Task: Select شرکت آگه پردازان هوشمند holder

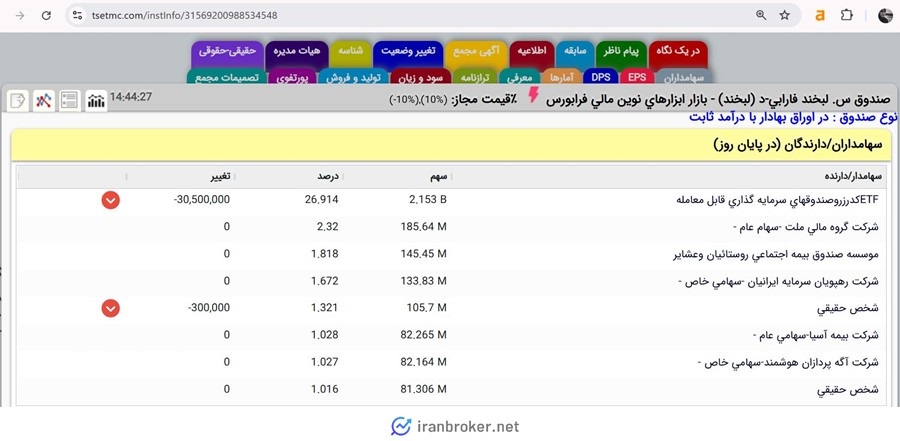Action: pyautogui.click(x=788, y=362)
